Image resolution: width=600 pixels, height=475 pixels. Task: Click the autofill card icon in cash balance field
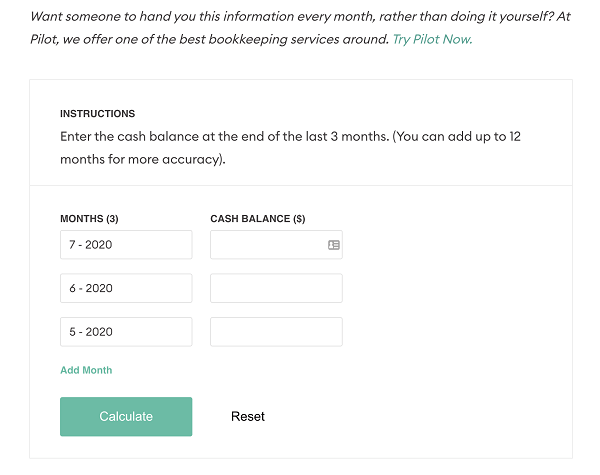(334, 245)
